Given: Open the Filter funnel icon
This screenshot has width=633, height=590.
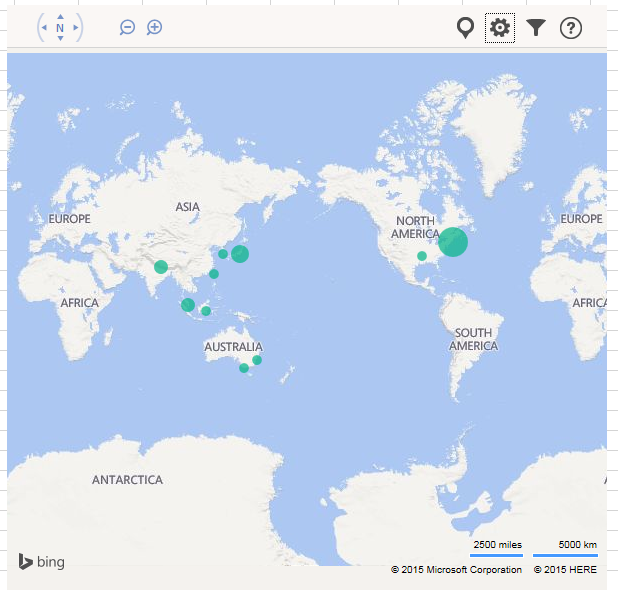Looking at the screenshot, I should click(x=536, y=28).
